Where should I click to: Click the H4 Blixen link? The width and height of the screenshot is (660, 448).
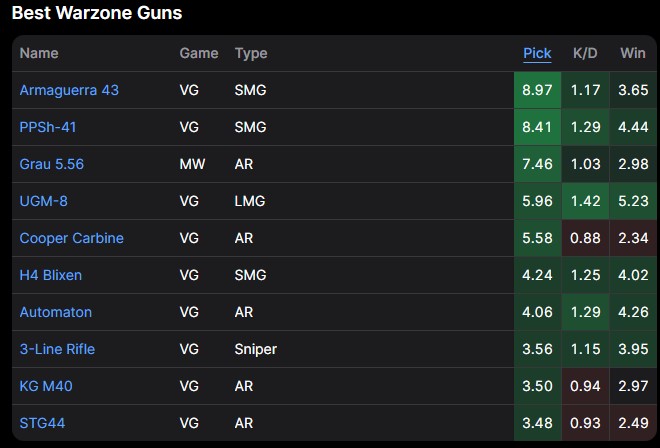[51, 275]
